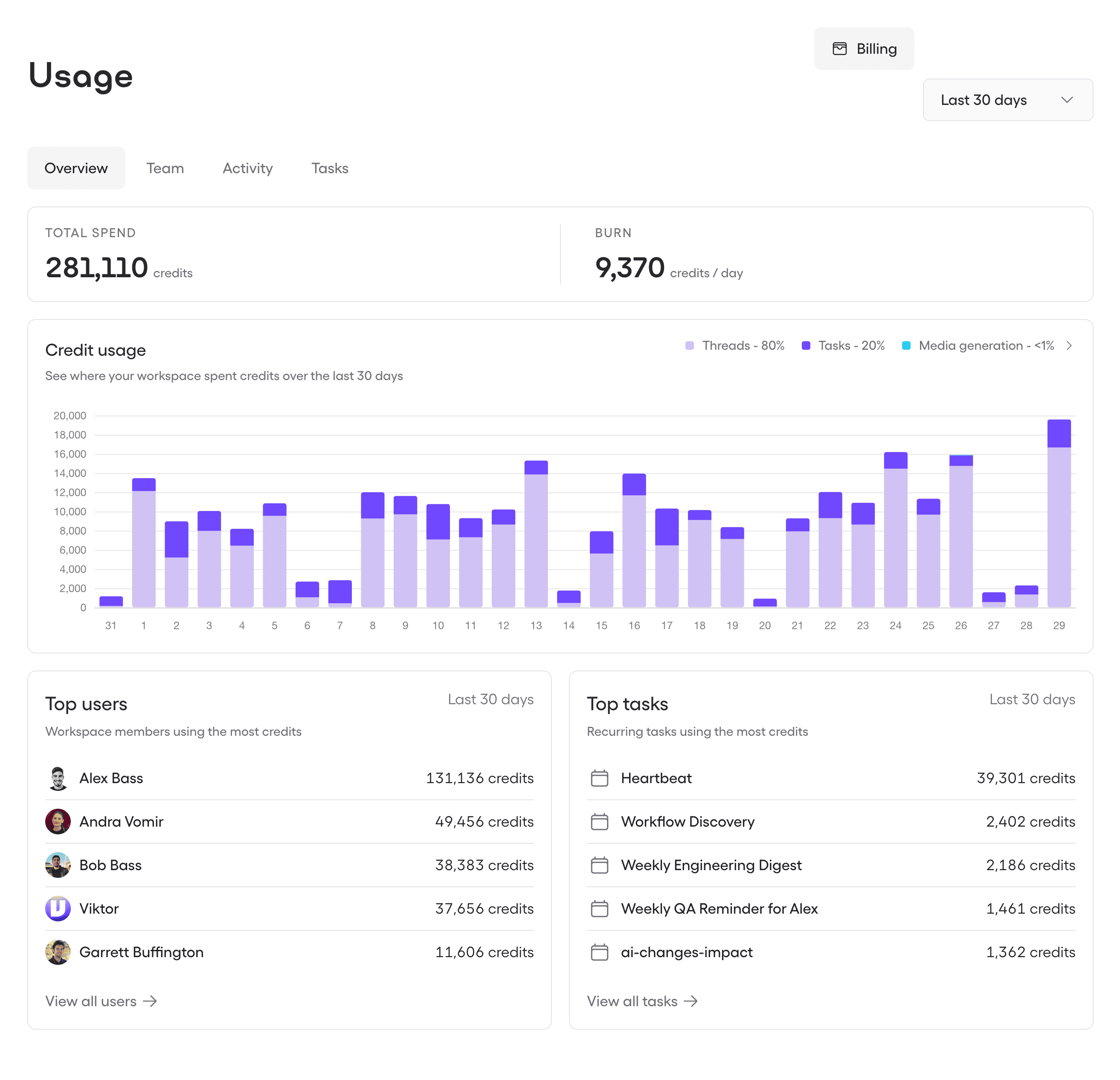
Task: Open View all tasks link
Action: click(642, 1001)
